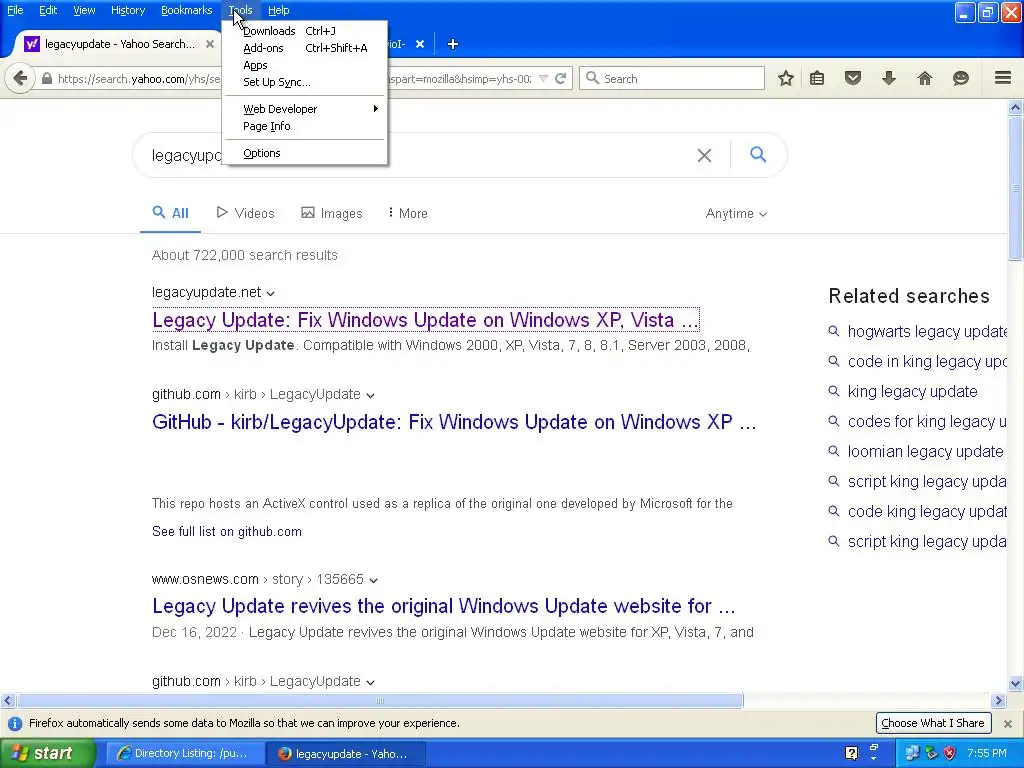Close the second partially hidden tab
This screenshot has height=768, width=1024.
point(420,44)
